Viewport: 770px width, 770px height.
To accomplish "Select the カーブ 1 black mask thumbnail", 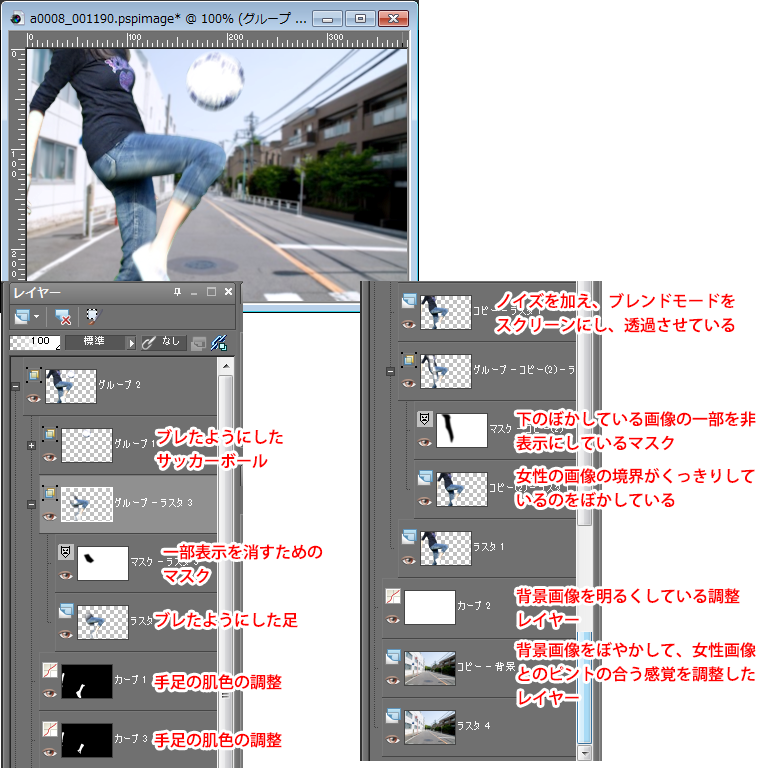I will pos(87,681).
